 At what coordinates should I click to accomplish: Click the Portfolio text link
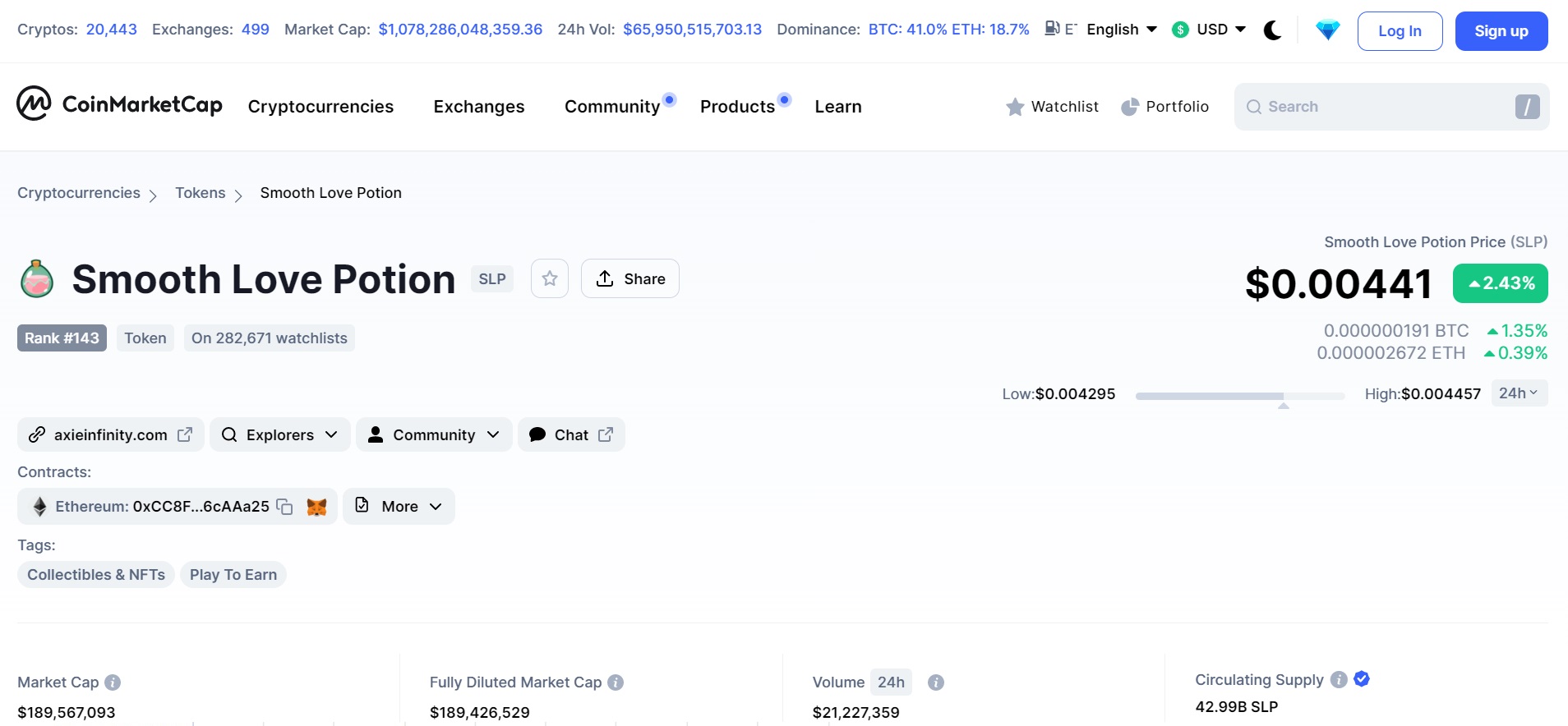1178,107
